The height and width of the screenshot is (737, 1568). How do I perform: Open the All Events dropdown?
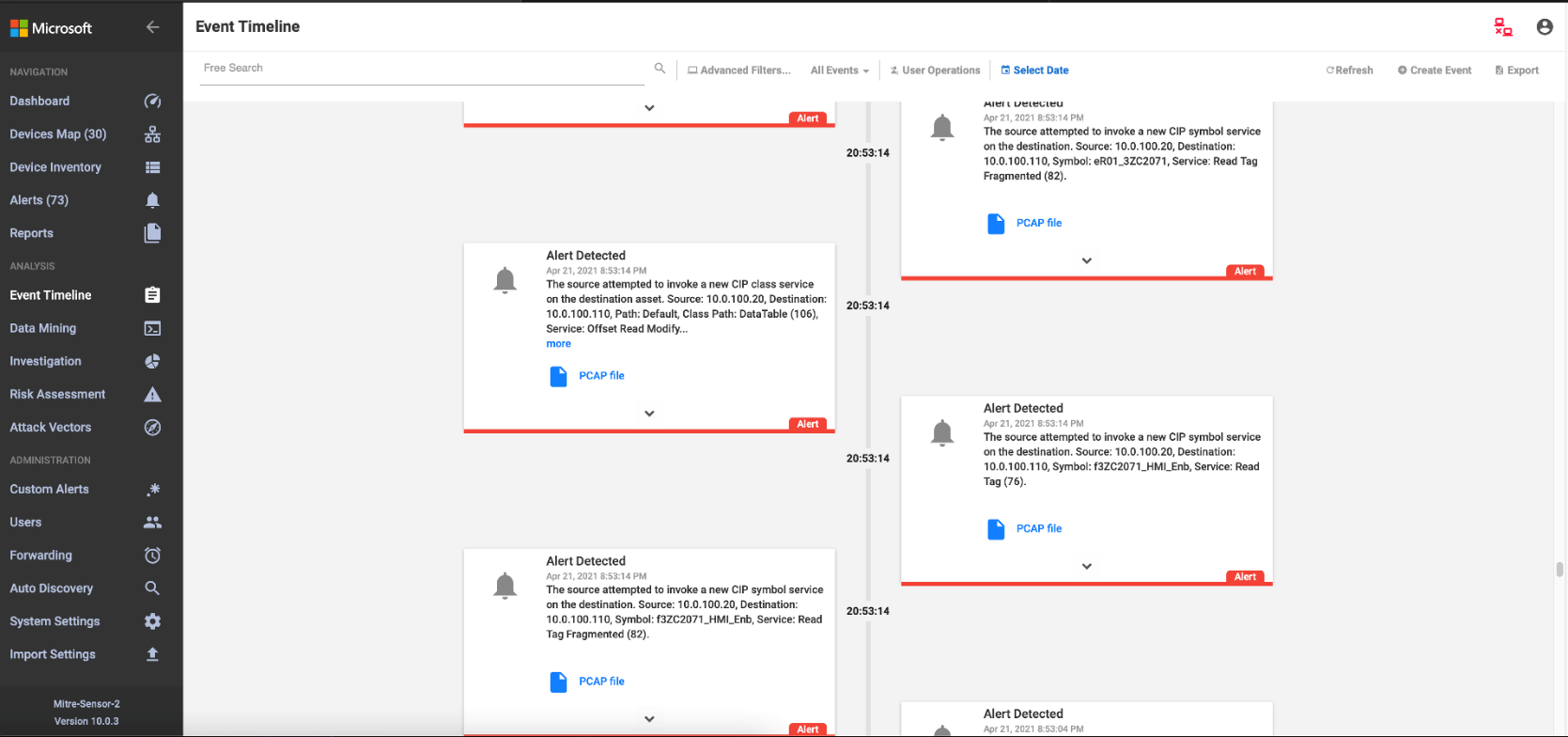click(x=839, y=71)
